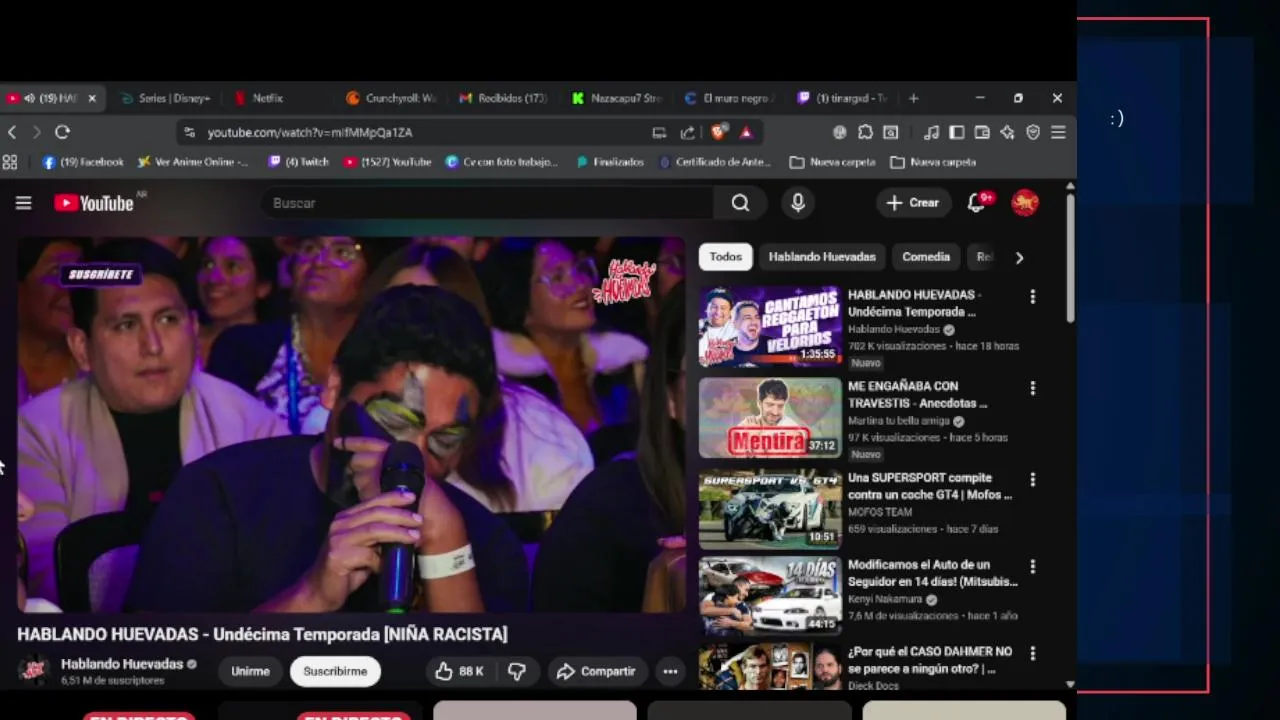This screenshot has height=720, width=1280.
Task: Focus the YouTube 'Buscar' search field
Action: (x=487, y=203)
